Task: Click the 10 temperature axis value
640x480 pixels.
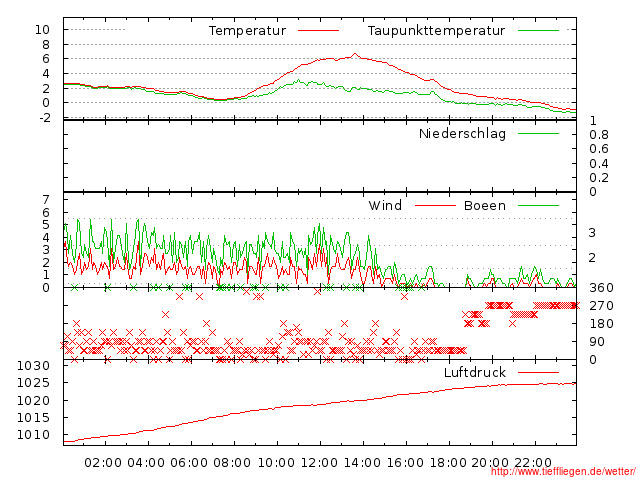Action: point(42,29)
